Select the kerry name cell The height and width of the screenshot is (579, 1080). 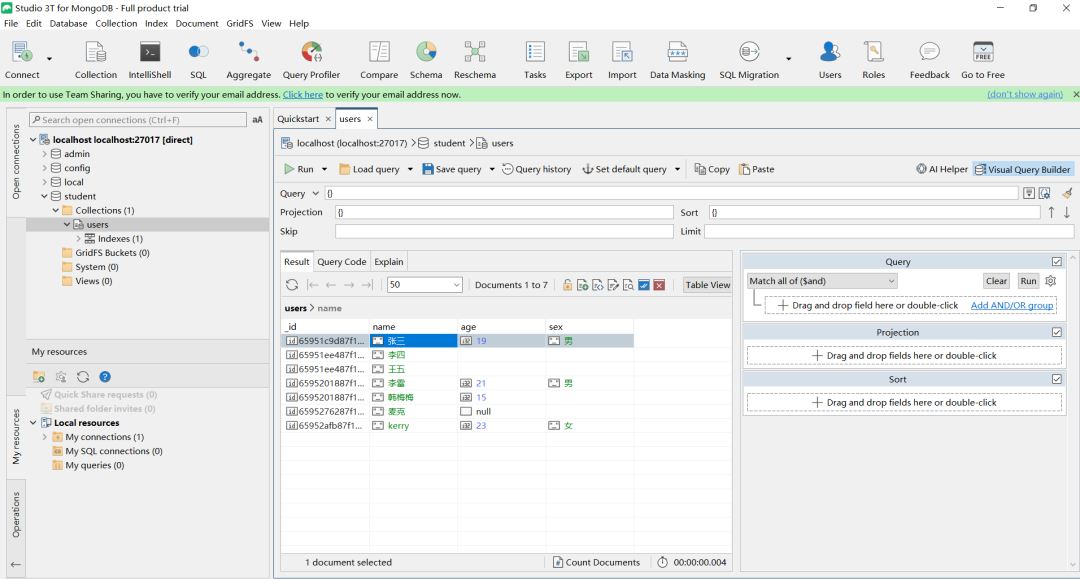tap(413, 426)
